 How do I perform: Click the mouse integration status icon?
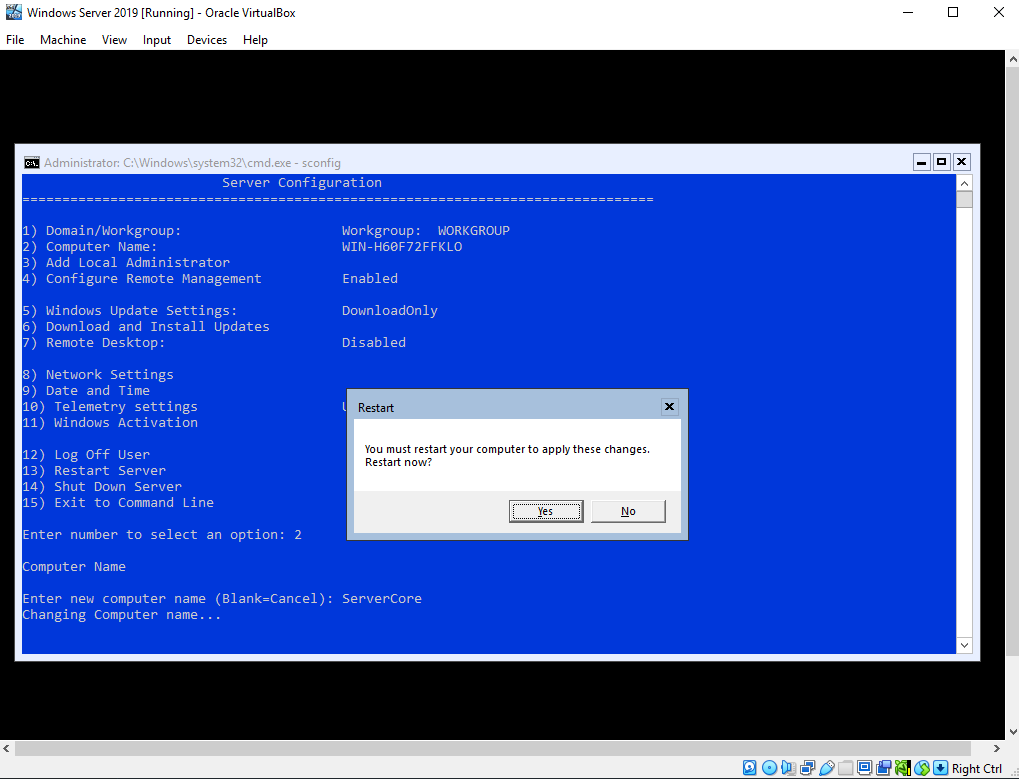(x=922, y=768)
